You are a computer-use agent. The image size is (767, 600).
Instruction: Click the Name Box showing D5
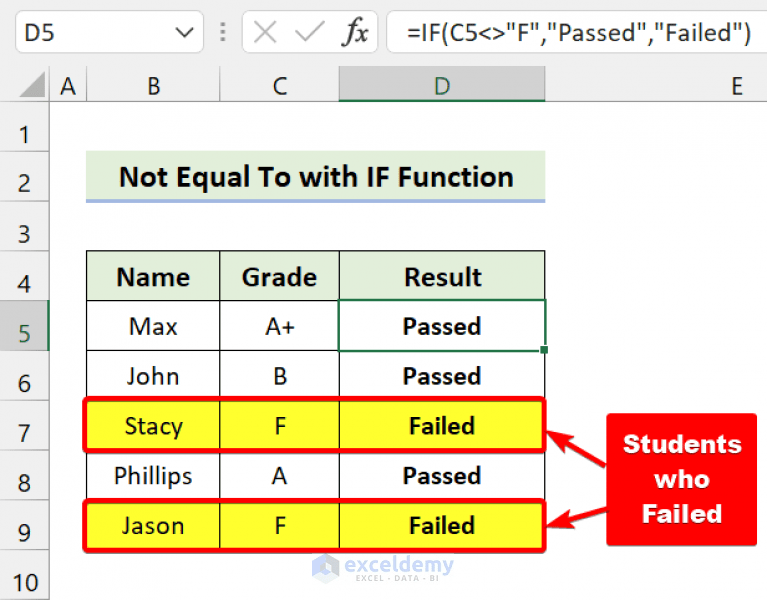(x=109, y=32)
